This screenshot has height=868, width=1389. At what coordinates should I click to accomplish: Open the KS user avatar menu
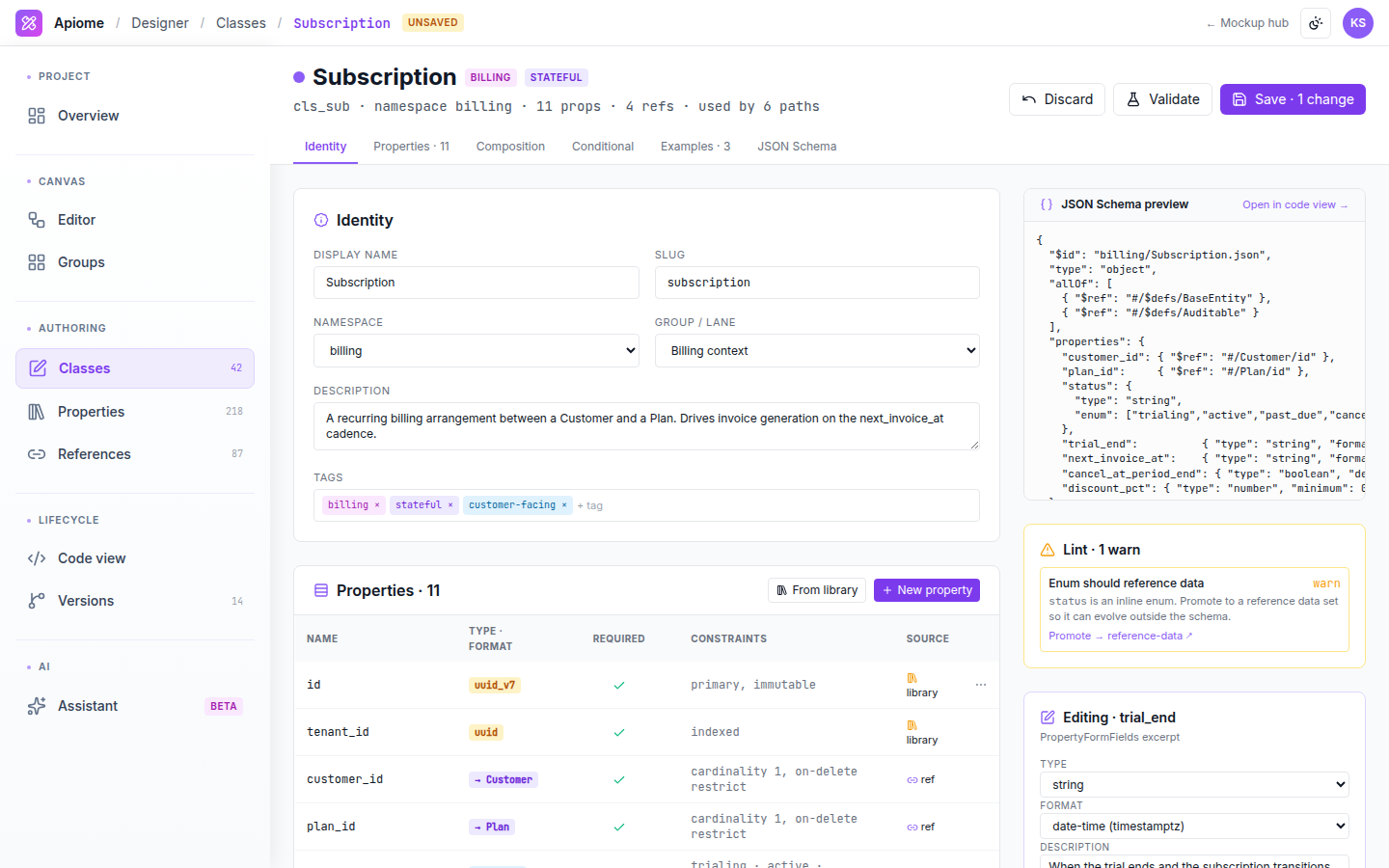(1358, 23)
